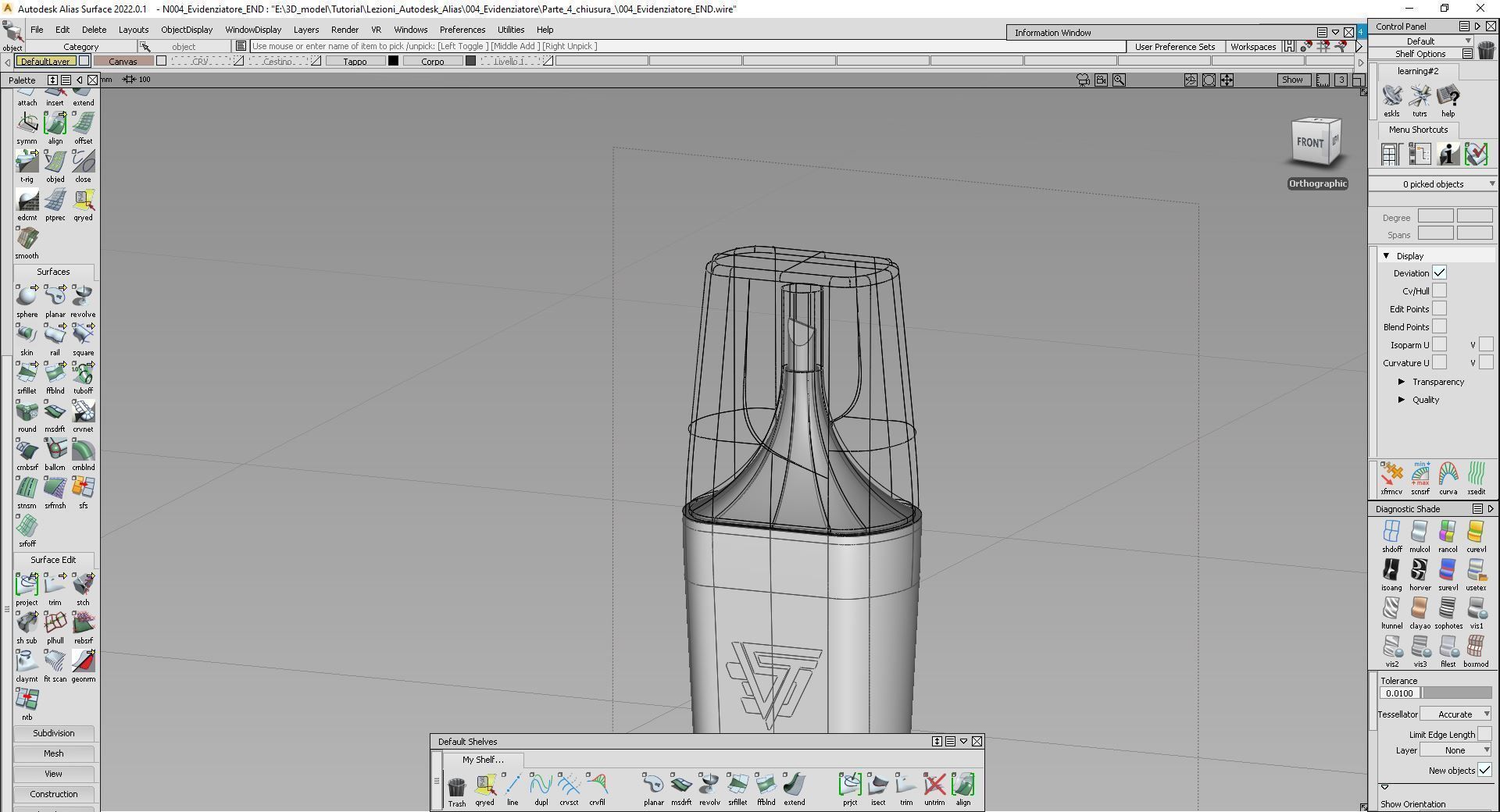Choose the isect tool on the shelf
The height and width of the screenshot is (812, 1500).
[878, 785]
